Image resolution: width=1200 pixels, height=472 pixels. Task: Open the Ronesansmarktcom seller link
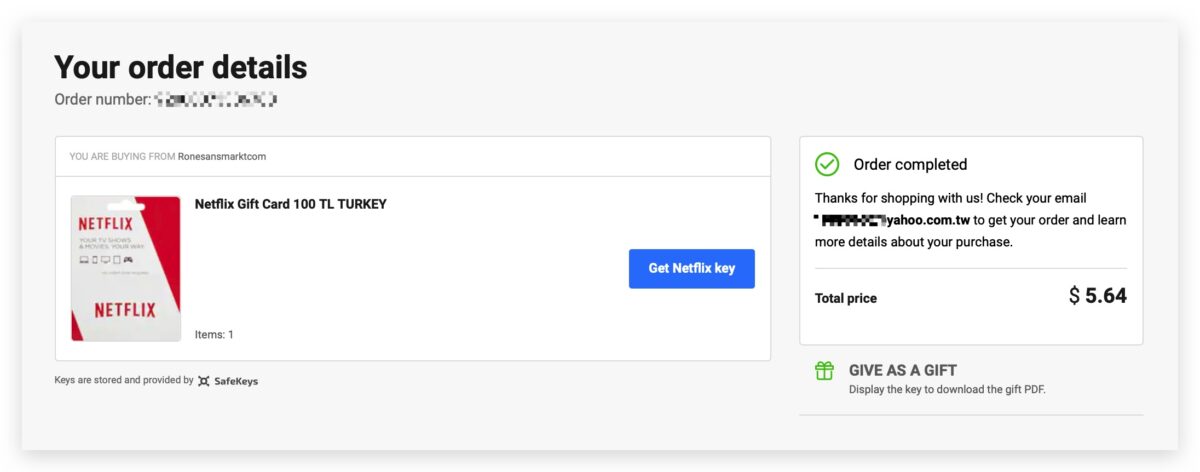tap(222, 156)
